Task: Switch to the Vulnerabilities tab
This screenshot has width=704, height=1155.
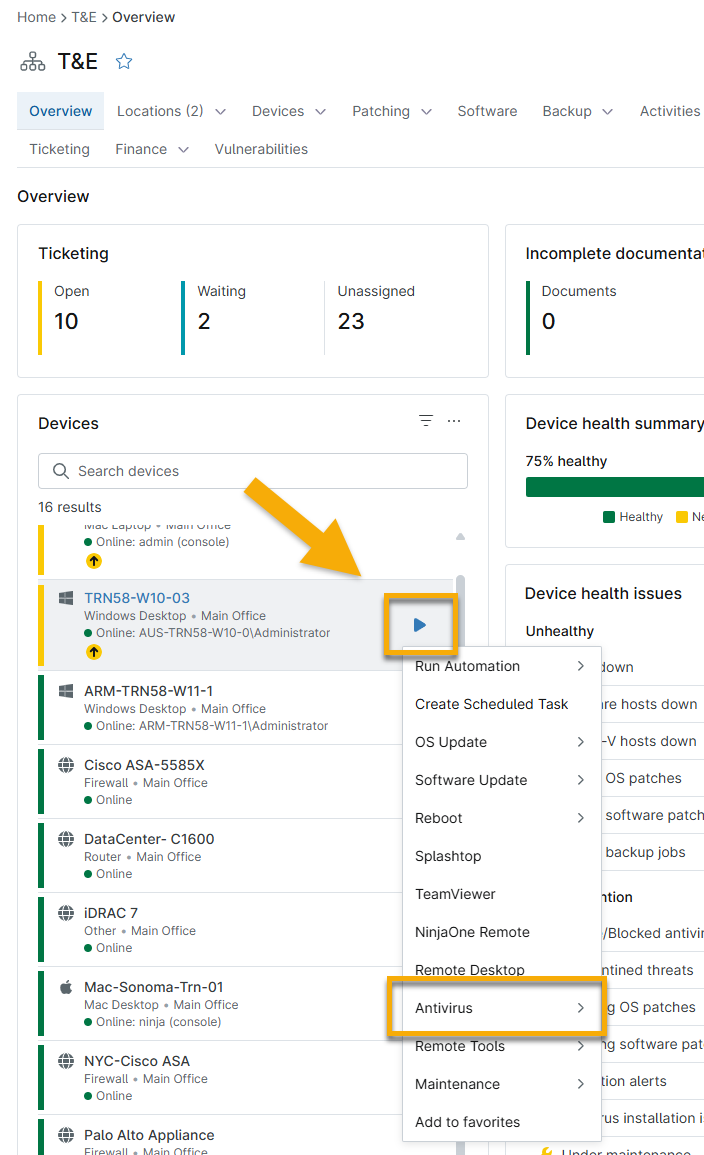Action: coord(261,149)
